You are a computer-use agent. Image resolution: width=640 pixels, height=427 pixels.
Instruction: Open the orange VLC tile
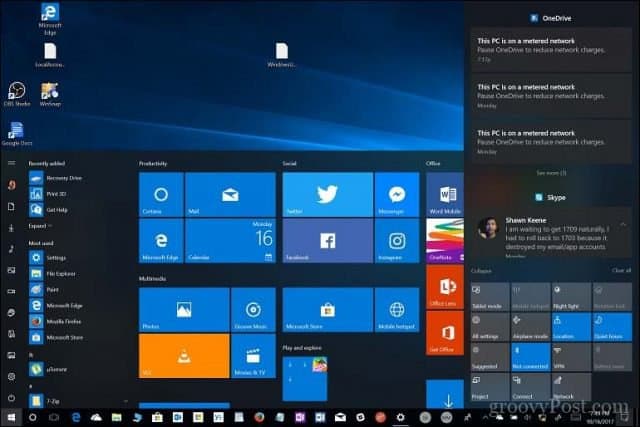[x=184, y=356]
